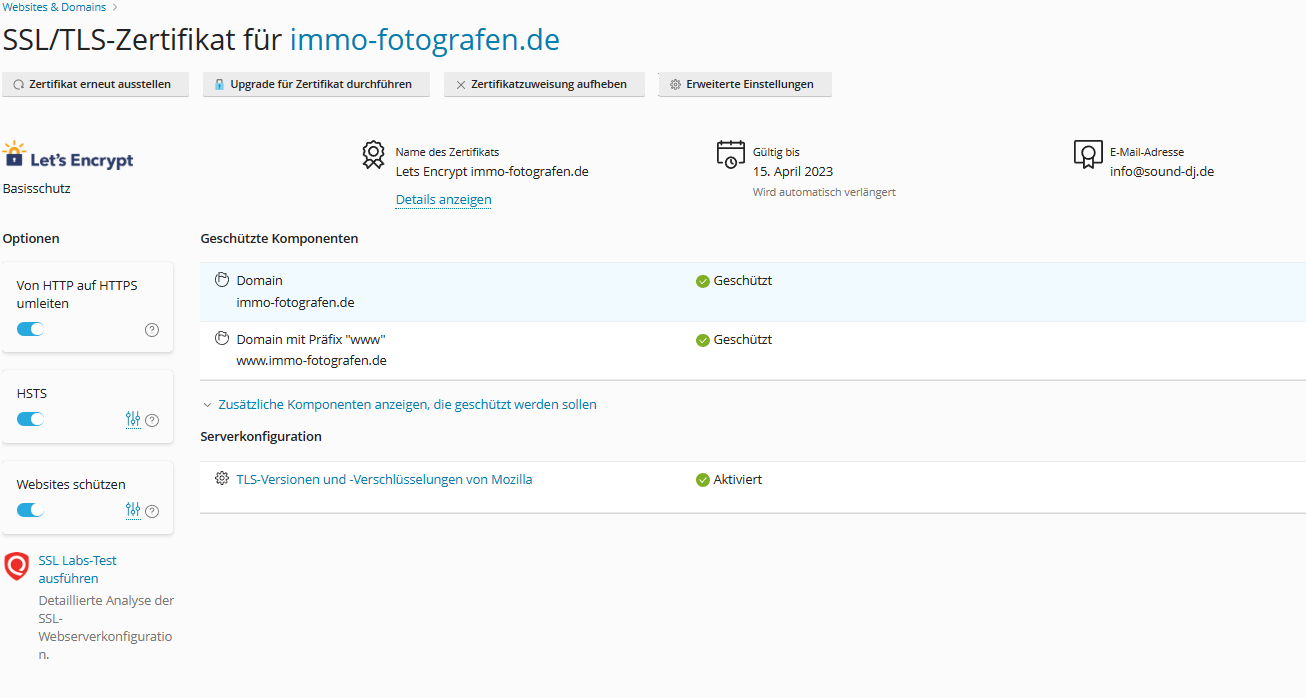Click the help icon in HSTS card
1306x698 pixels.
coord(152,421)
